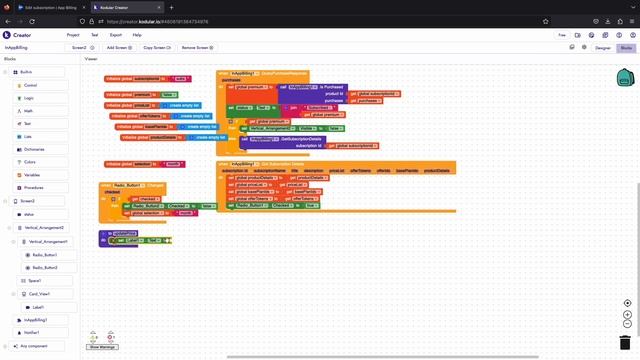The width and height of the screenshot is (640, 360).
Task: Click the red error counter icon
Action: tap(110, 337)
